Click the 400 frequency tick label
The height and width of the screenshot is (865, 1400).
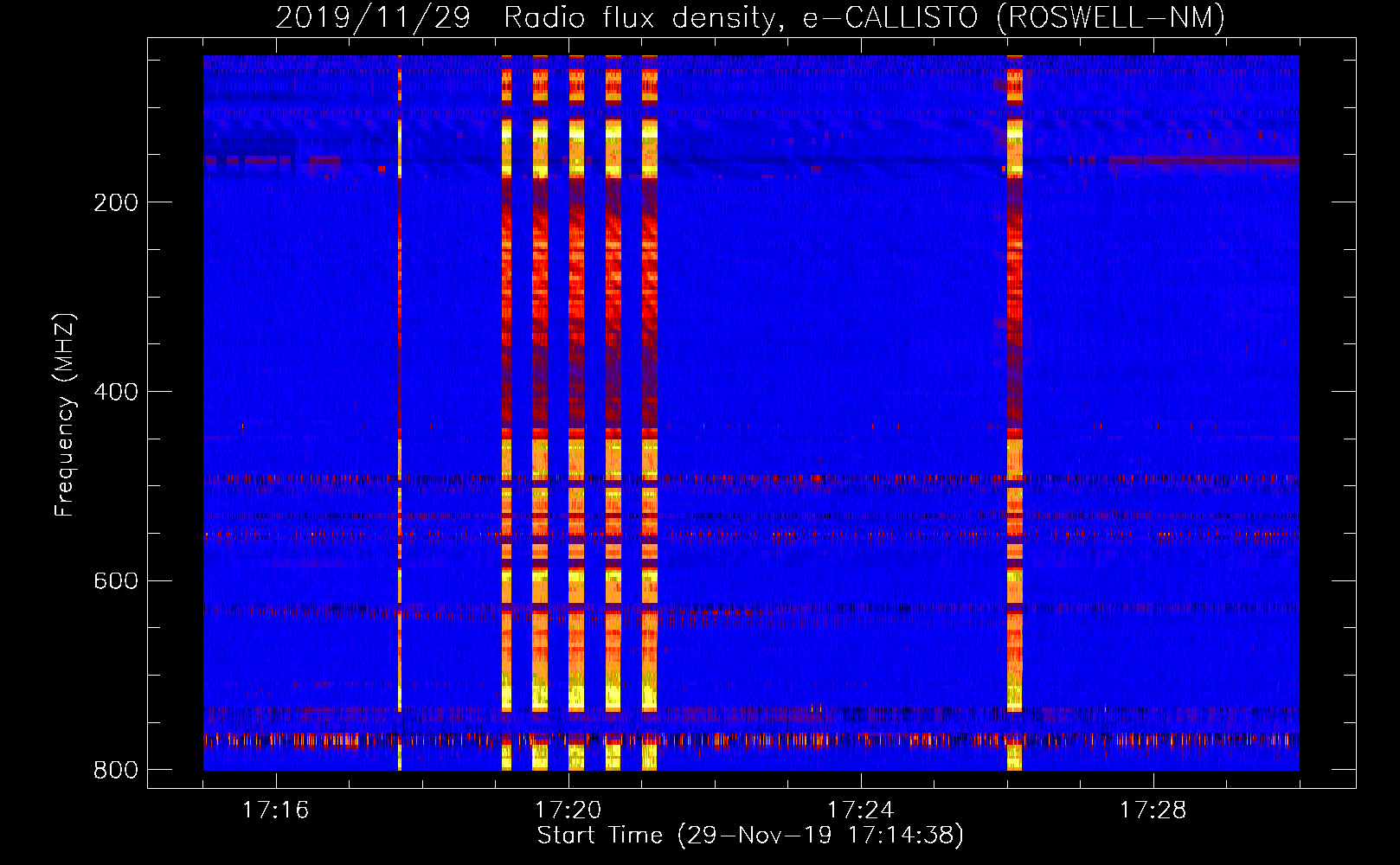pyautogui.click(x=116, y=392)
